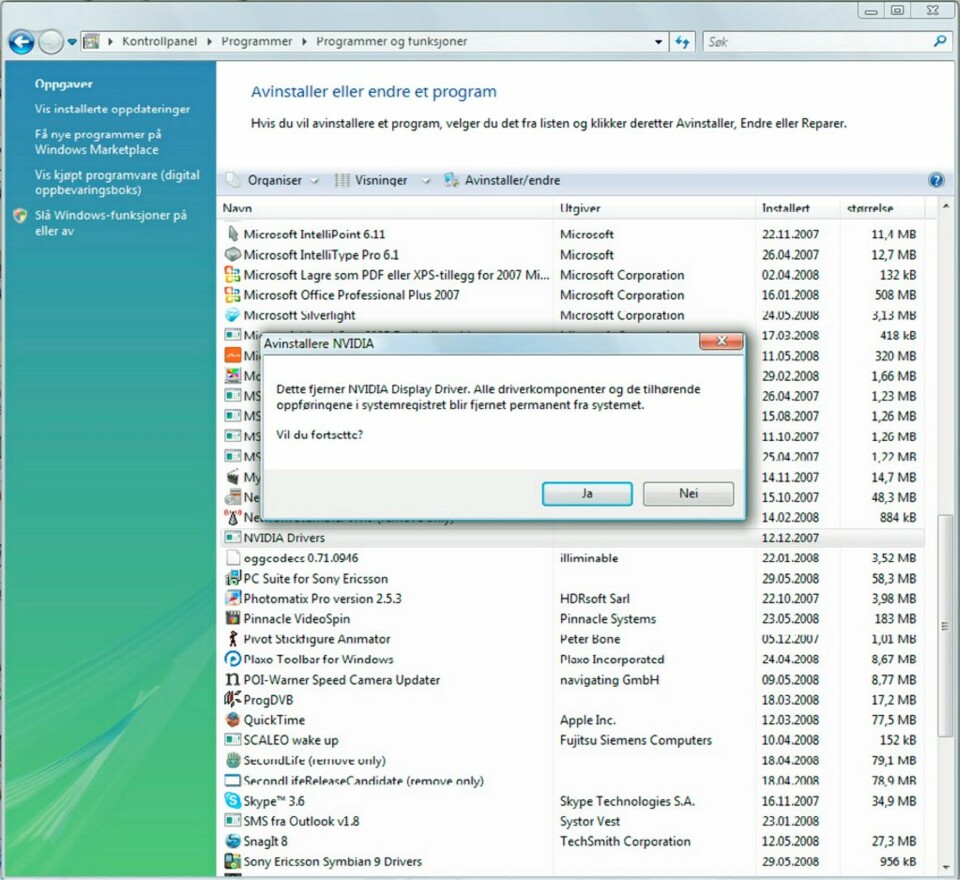Click the Fujitsu Siemens Computers publisher cell
Image resolution: width=960 pixels, height=880 pixels.
636,740
